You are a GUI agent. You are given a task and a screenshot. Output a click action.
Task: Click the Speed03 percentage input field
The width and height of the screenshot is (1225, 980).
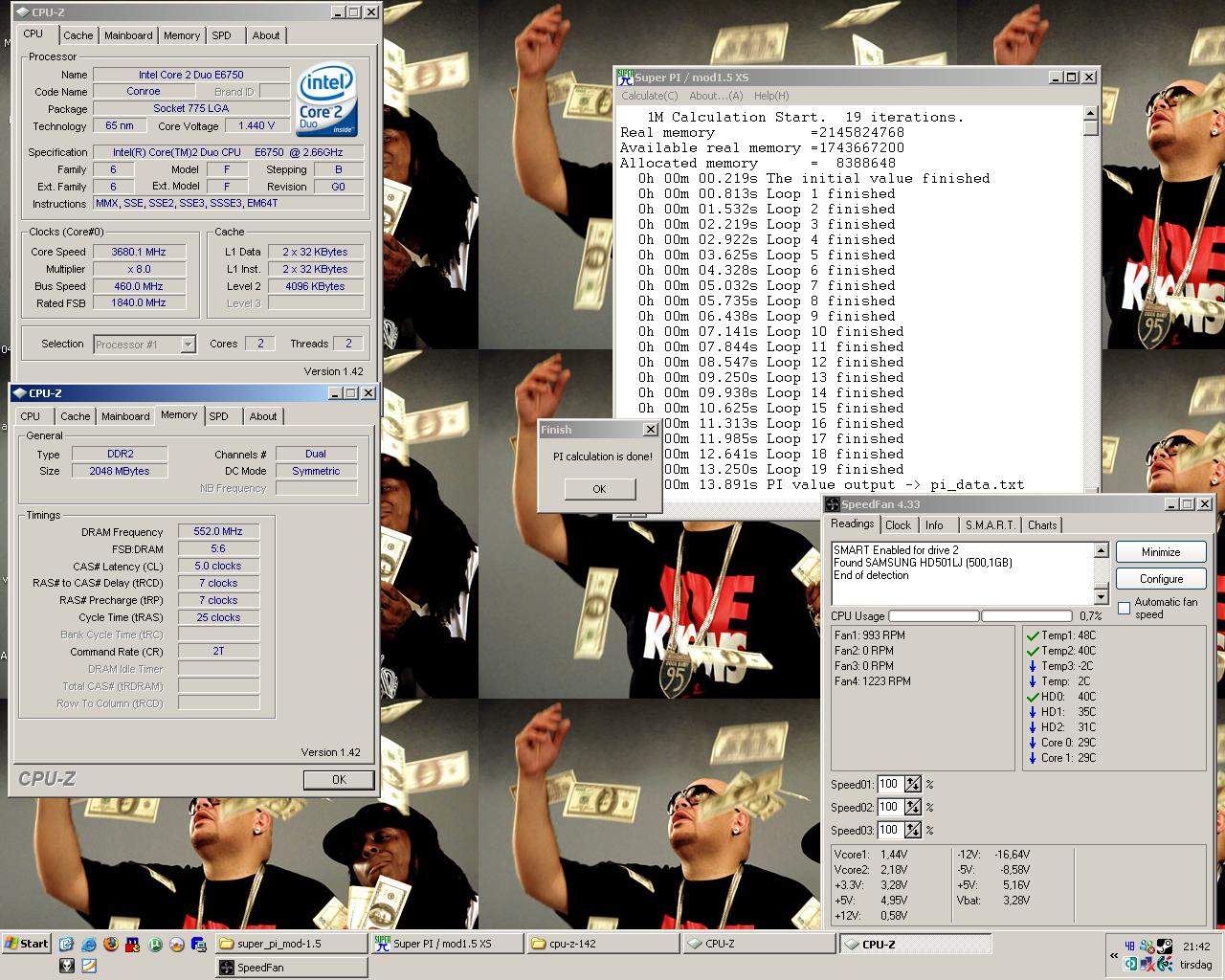coord(890,831)
